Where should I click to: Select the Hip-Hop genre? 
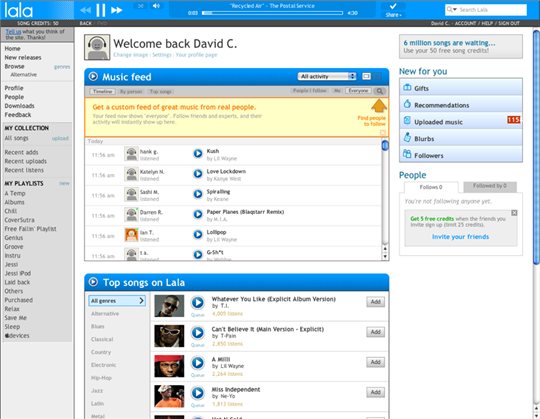101,378
